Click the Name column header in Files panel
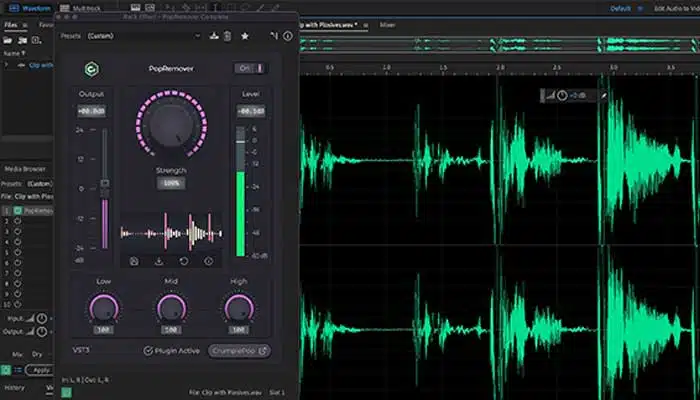The width and height of the screenshot is (700, 400). (x=12, y=53)
